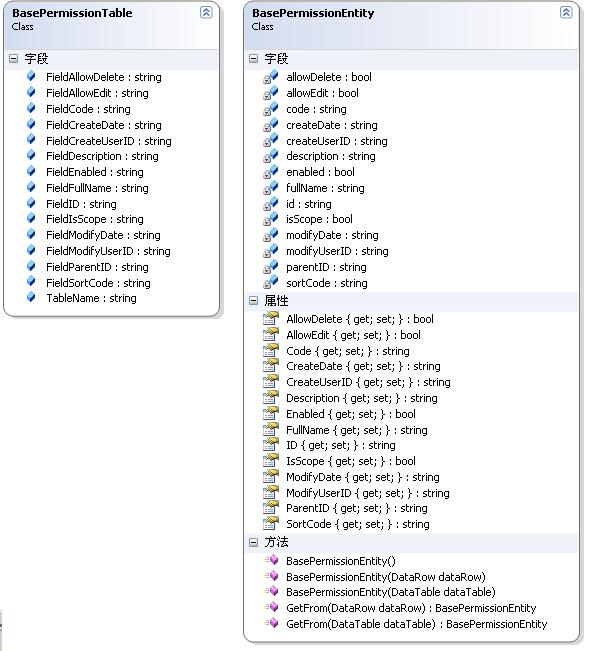Image resolution: width=589 pixels, height=651 pixels.
Task: Select the BasePermissionEntity class title
Action: pos(313,13)
